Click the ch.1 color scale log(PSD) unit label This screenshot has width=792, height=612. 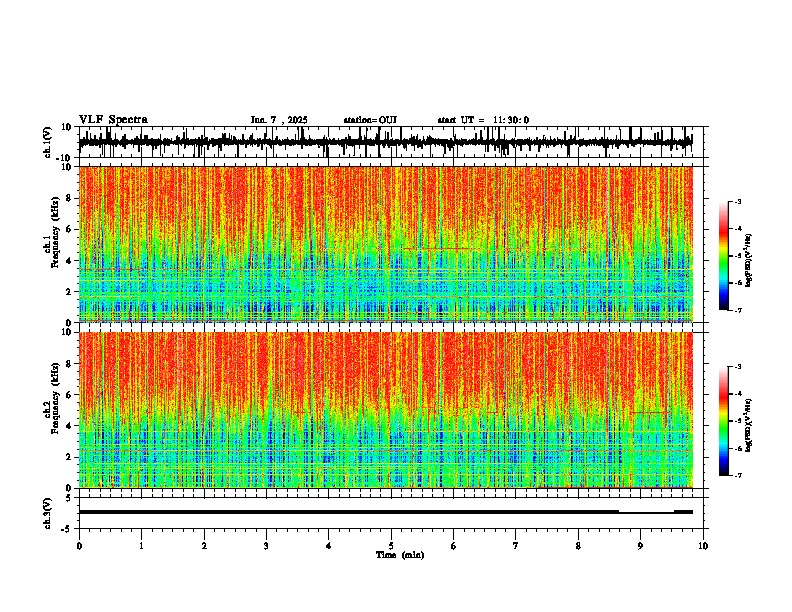(749, 261)
